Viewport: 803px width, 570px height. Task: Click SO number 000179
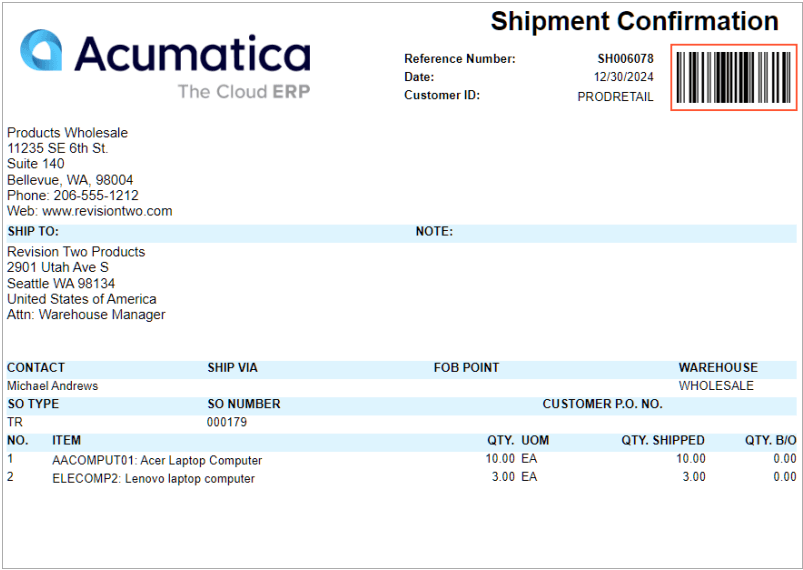[227, 422]
